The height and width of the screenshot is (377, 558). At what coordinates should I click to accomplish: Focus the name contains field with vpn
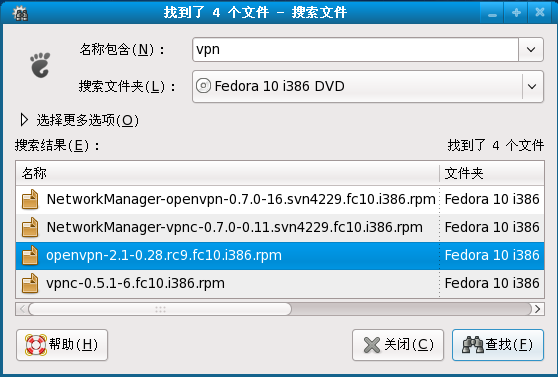click(x=355, y=49)
